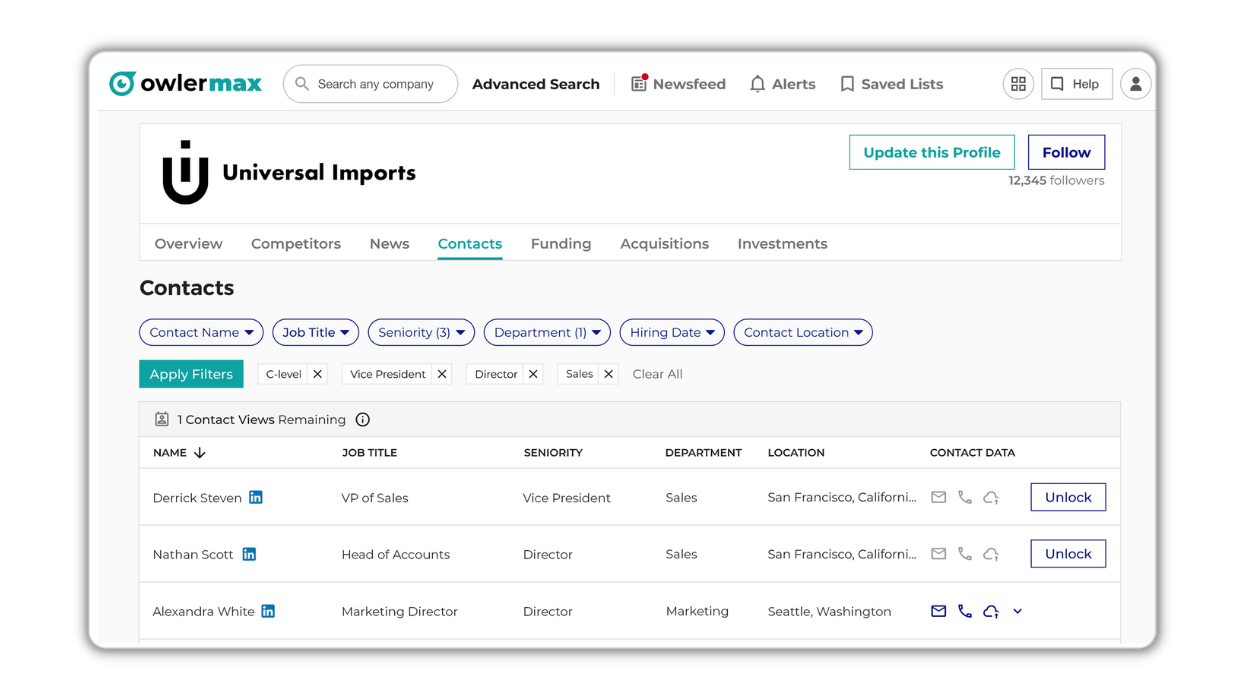Switch to the Competitors tab

click(296, 244)
